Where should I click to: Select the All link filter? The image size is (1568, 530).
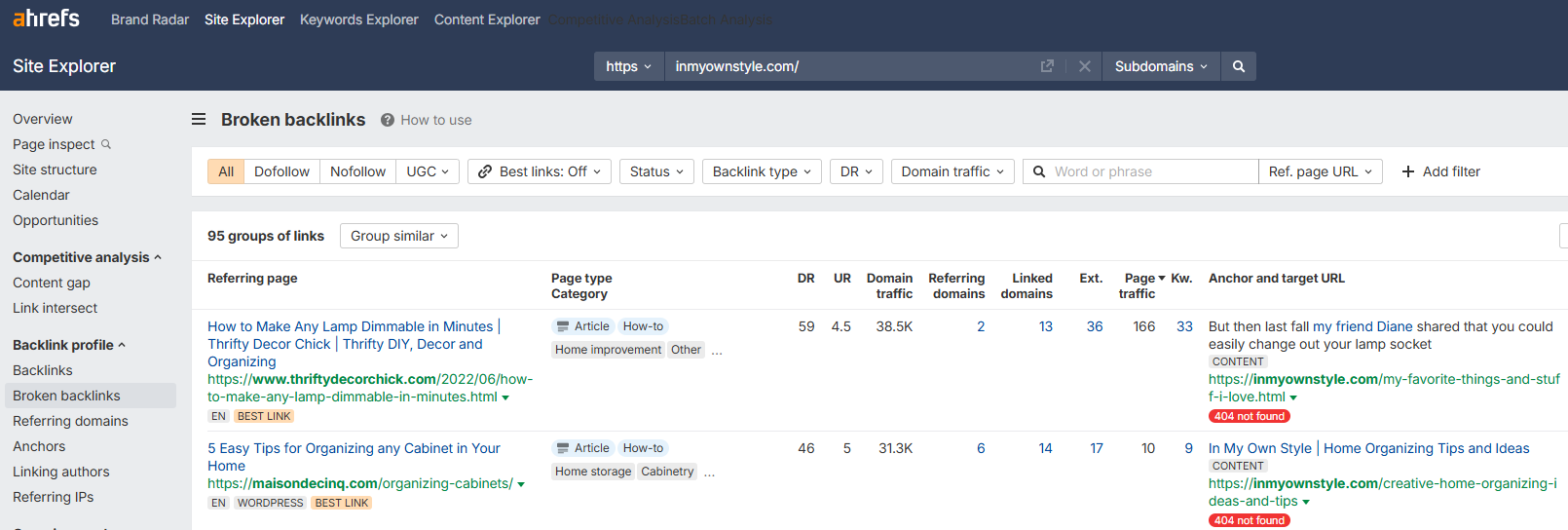coord(226,171)
